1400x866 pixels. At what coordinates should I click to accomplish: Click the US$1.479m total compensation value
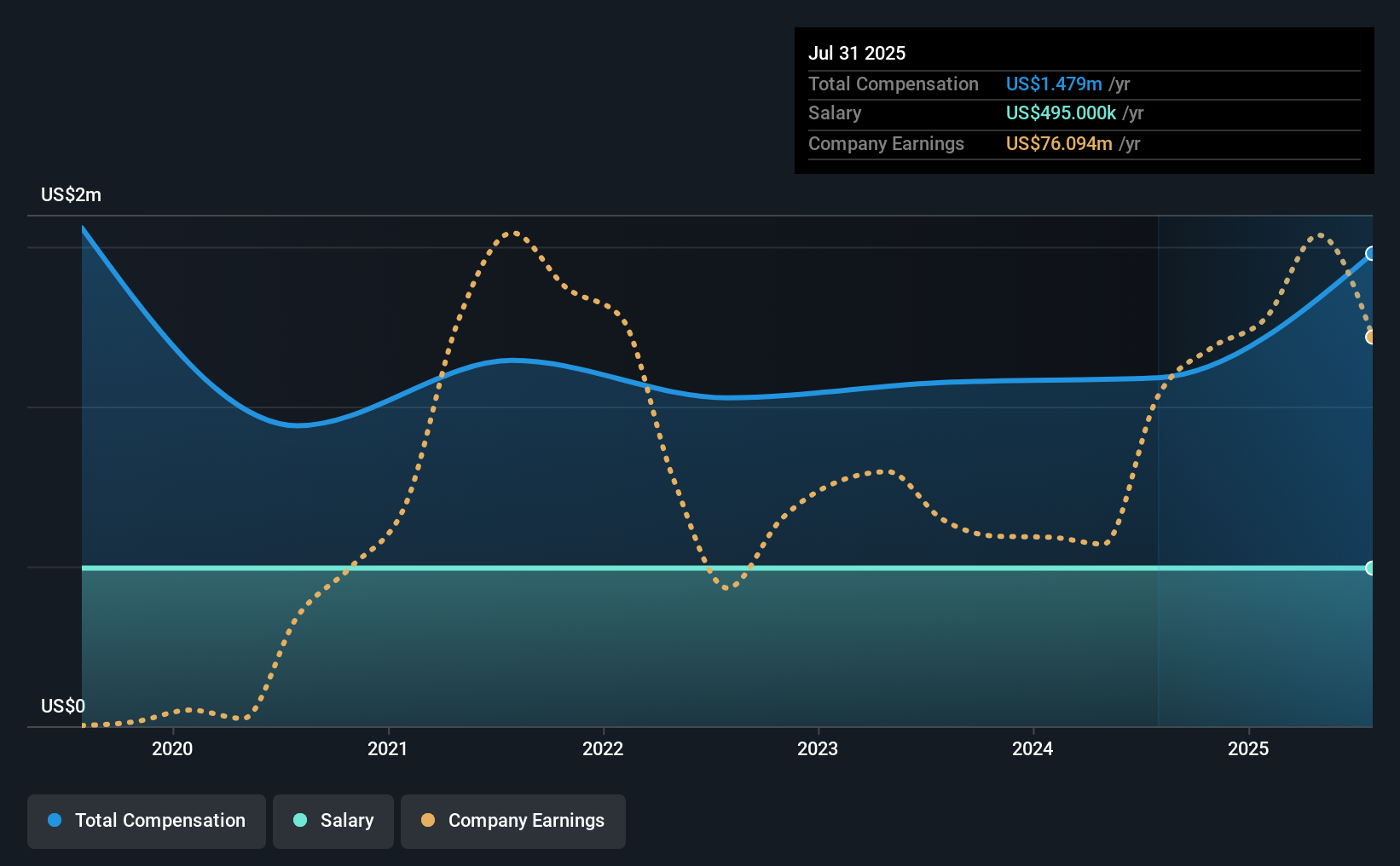[1054, 84]
